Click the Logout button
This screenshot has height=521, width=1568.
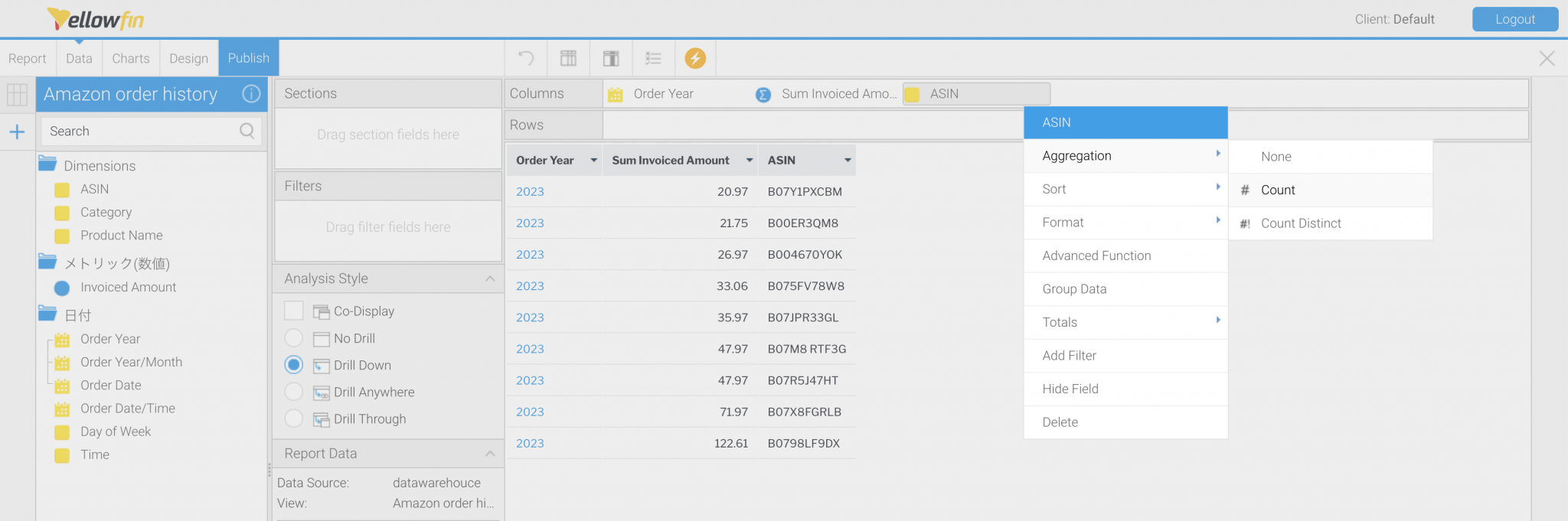1515,19
